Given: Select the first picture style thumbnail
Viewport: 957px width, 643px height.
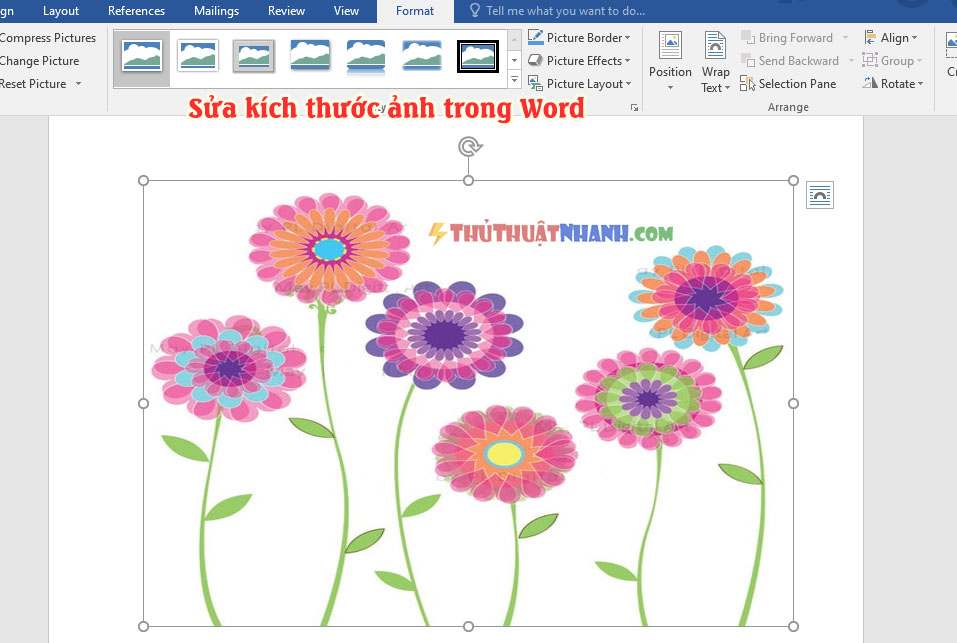Looking at the screenshot, I should pyautogui.click(x=142, y=56).
